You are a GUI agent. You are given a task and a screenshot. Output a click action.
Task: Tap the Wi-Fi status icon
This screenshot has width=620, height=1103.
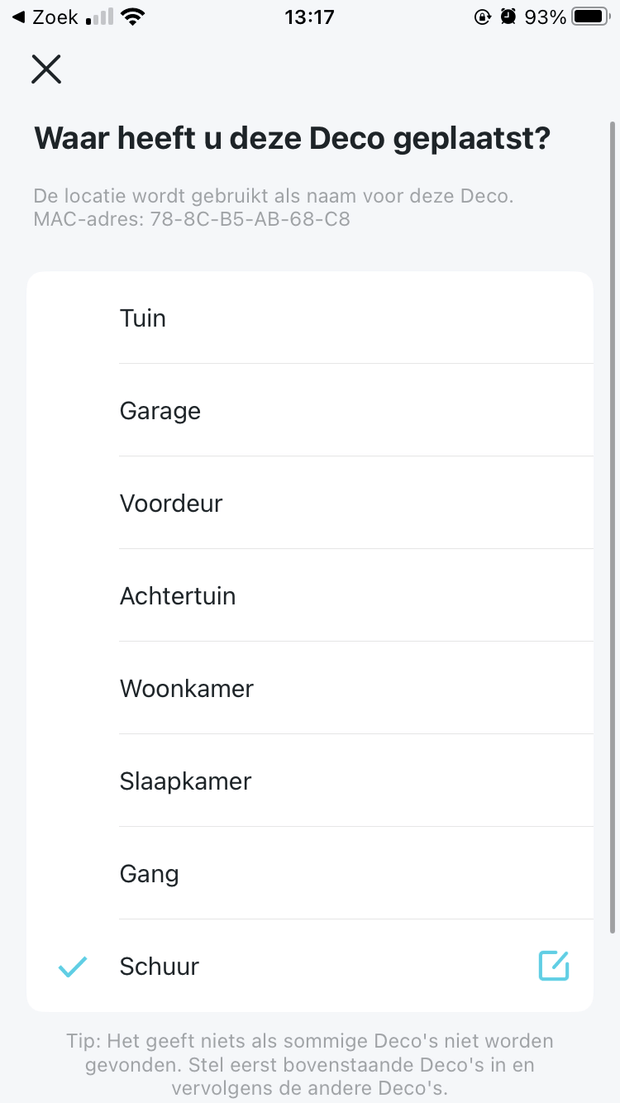pos(131,17)
